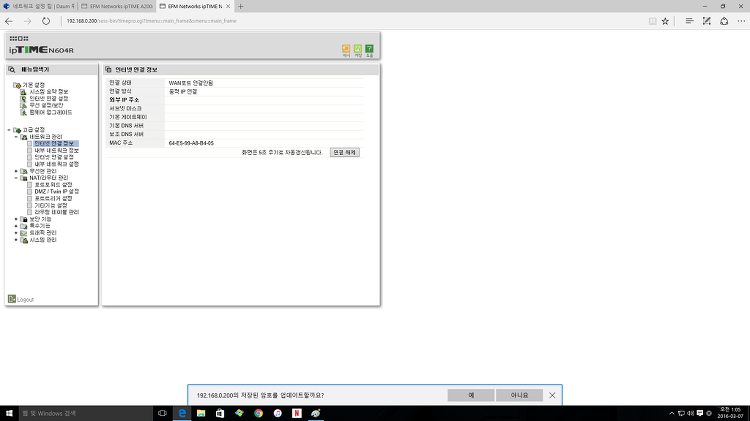Click the MAC address value 64-E5-99-A8-B4-65
750x421 pixels.
coord(191,143)
